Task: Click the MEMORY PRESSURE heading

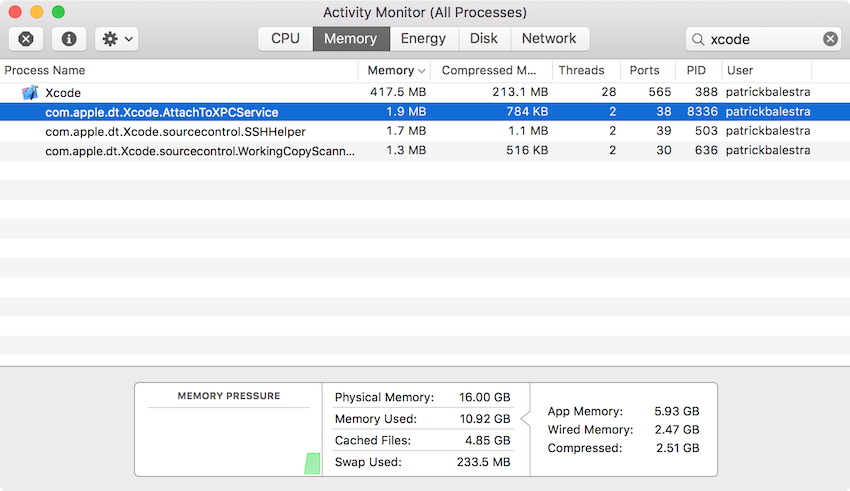Action: pos(229,396)
